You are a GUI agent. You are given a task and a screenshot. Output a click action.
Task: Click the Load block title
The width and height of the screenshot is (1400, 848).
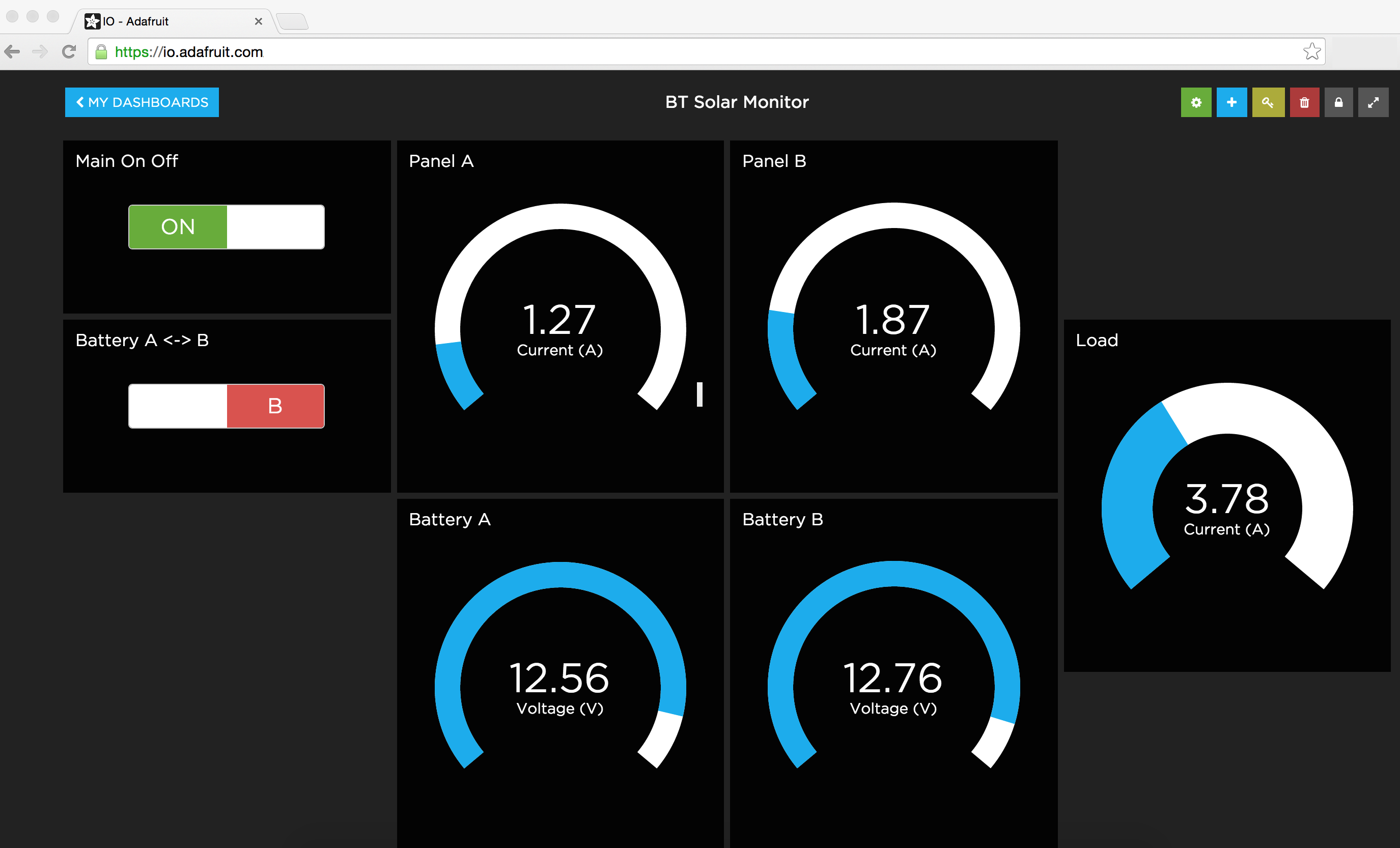[x=1097, y=340]
